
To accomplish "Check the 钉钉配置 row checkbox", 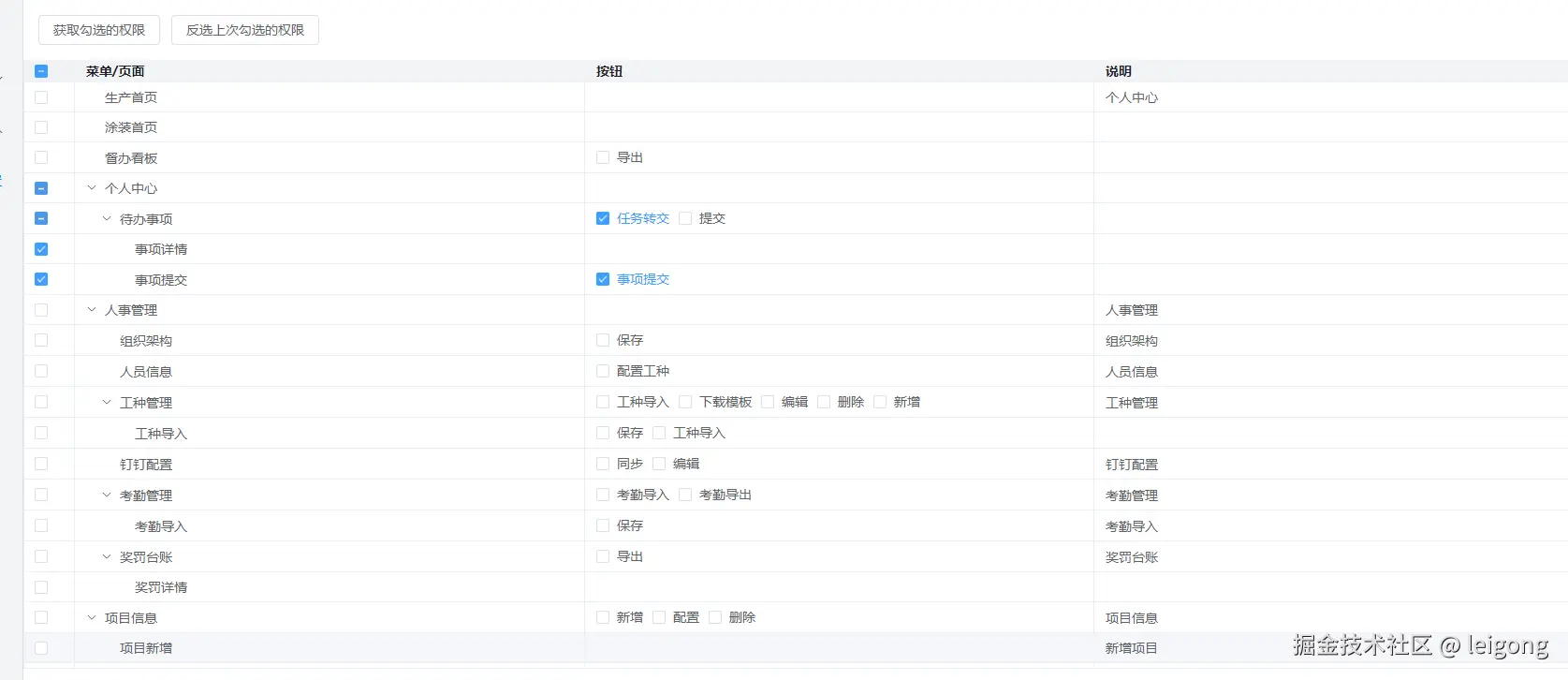I will (x=41, y=464).
